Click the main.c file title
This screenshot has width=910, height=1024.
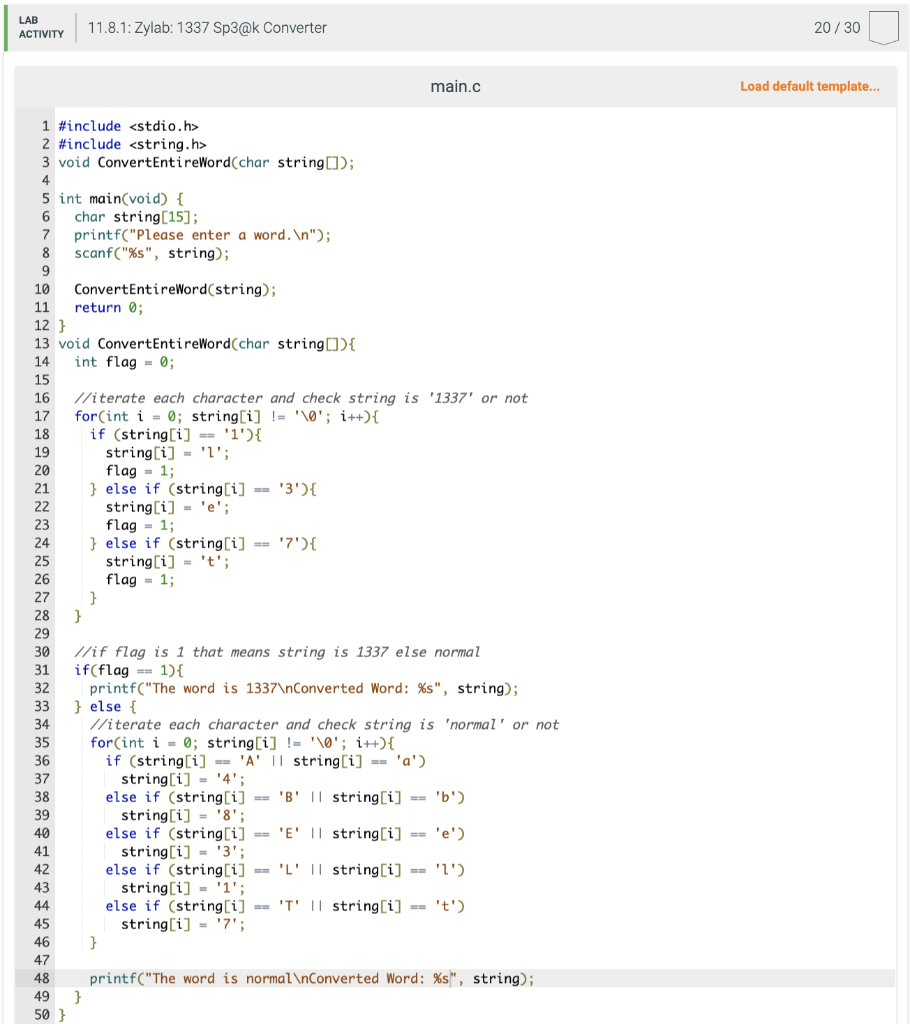click(455, 86)
